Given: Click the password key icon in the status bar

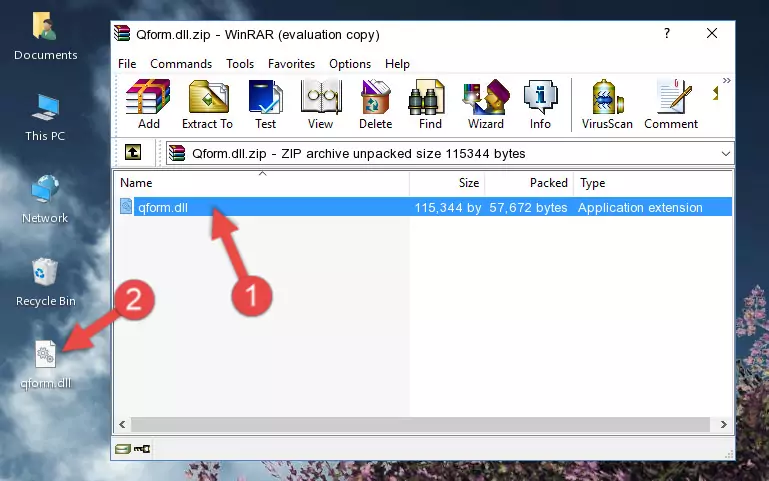Looking at the screenshot, I should [x=142, y=449].
